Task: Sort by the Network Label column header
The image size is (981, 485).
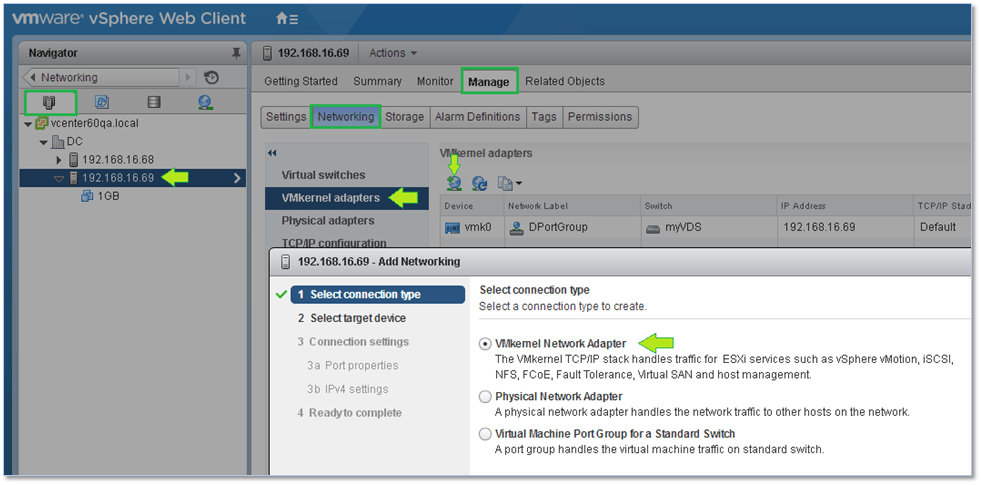Action: pos(572,206)
